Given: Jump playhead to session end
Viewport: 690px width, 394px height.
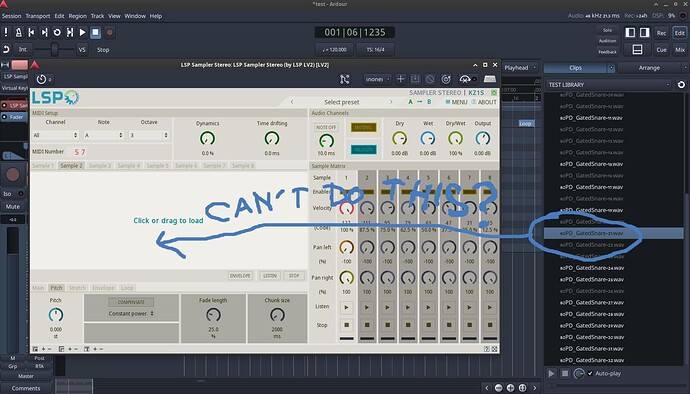Looking at the screenshot, I should point(44,33).
